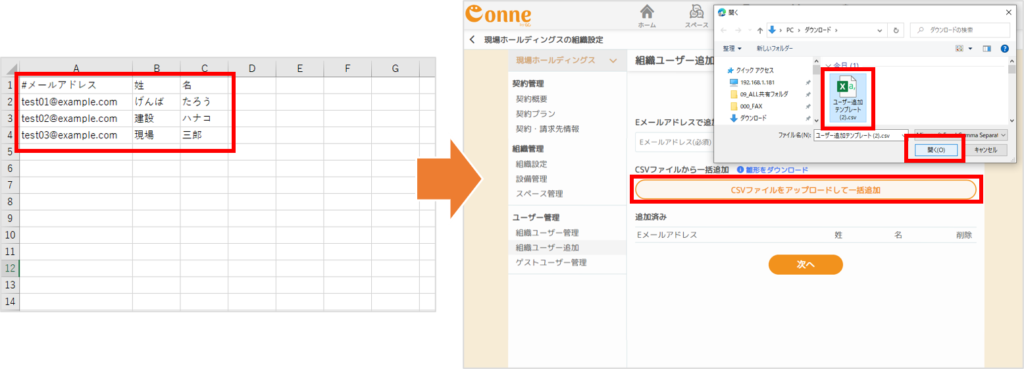
Task: Open the file type filter dropdown
Action: (961, 135)
